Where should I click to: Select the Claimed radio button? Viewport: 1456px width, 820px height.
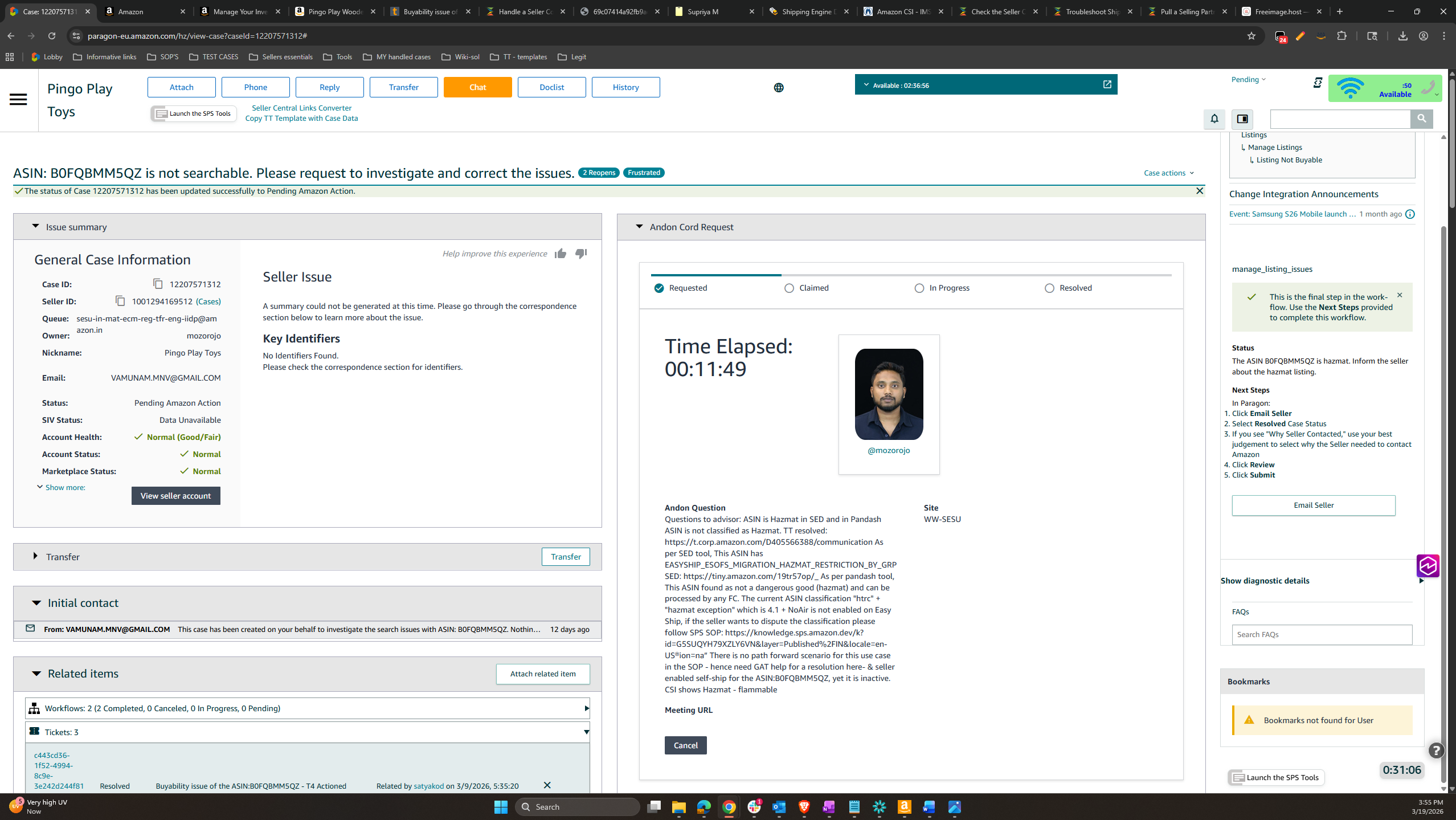pos(789,288)
